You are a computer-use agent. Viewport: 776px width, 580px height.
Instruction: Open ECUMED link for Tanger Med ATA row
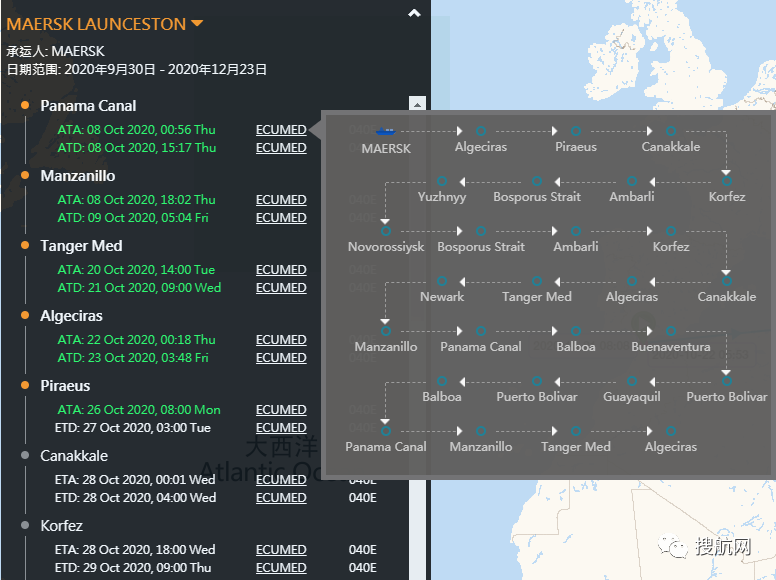point(281,270)
